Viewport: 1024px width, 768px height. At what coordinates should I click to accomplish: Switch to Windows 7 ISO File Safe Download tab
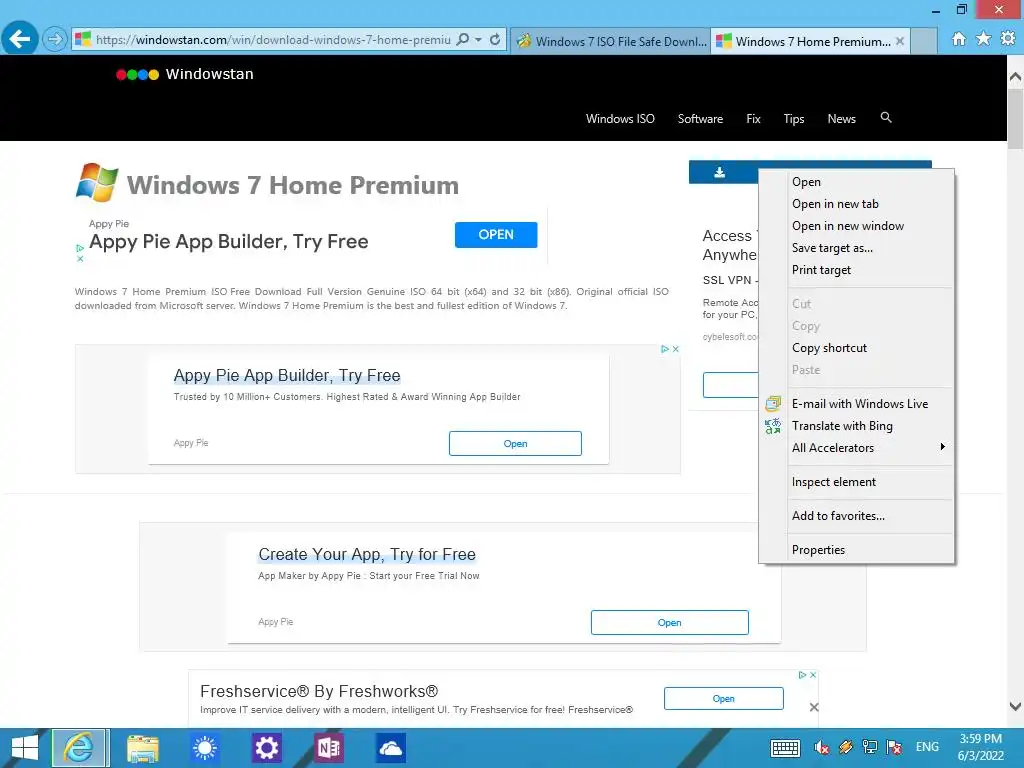611,41
